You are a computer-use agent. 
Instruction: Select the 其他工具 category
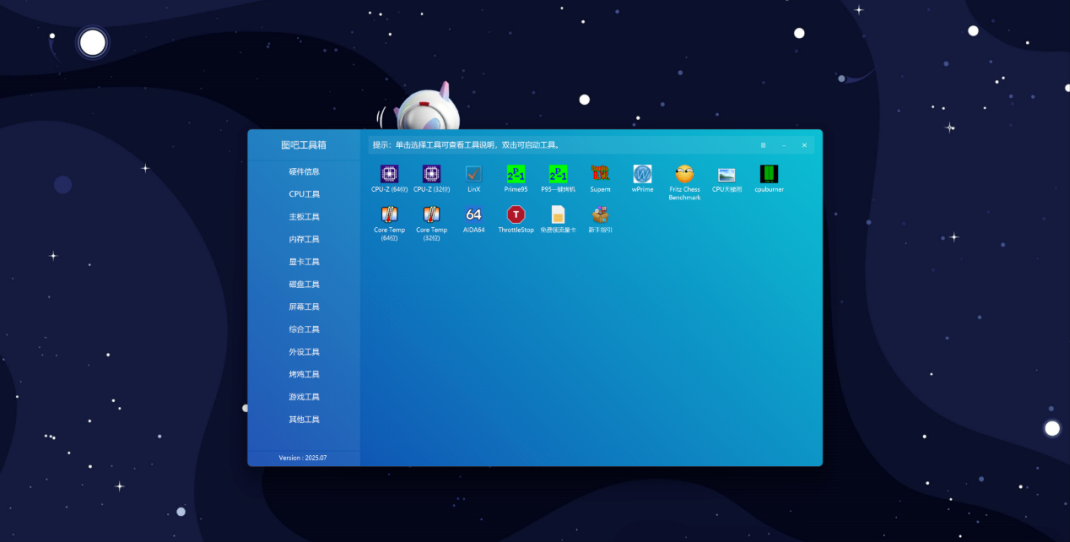(304, 420)
